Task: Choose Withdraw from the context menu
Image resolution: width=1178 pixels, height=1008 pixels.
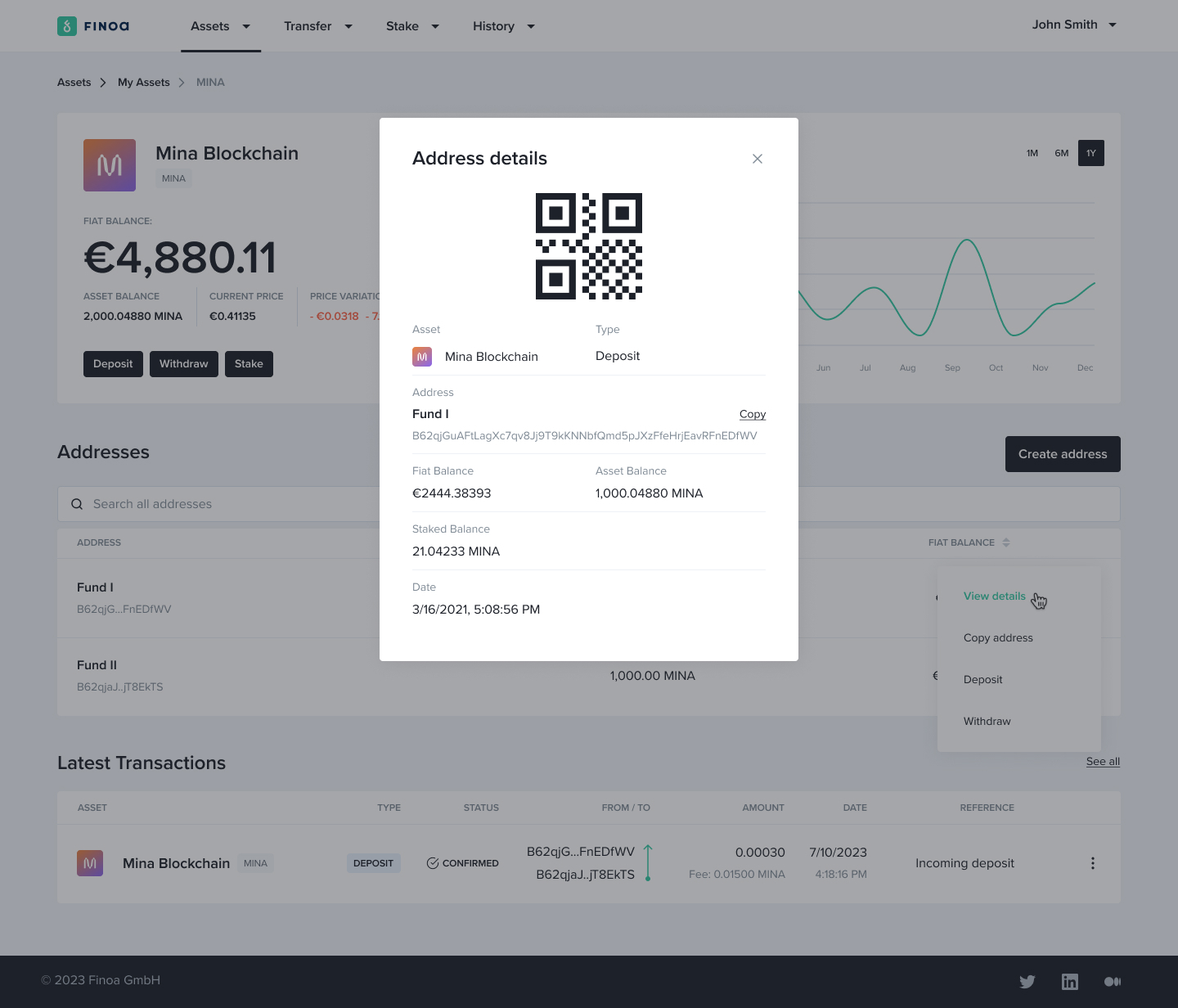Action: pyautogui.click(x=987, y=722)
